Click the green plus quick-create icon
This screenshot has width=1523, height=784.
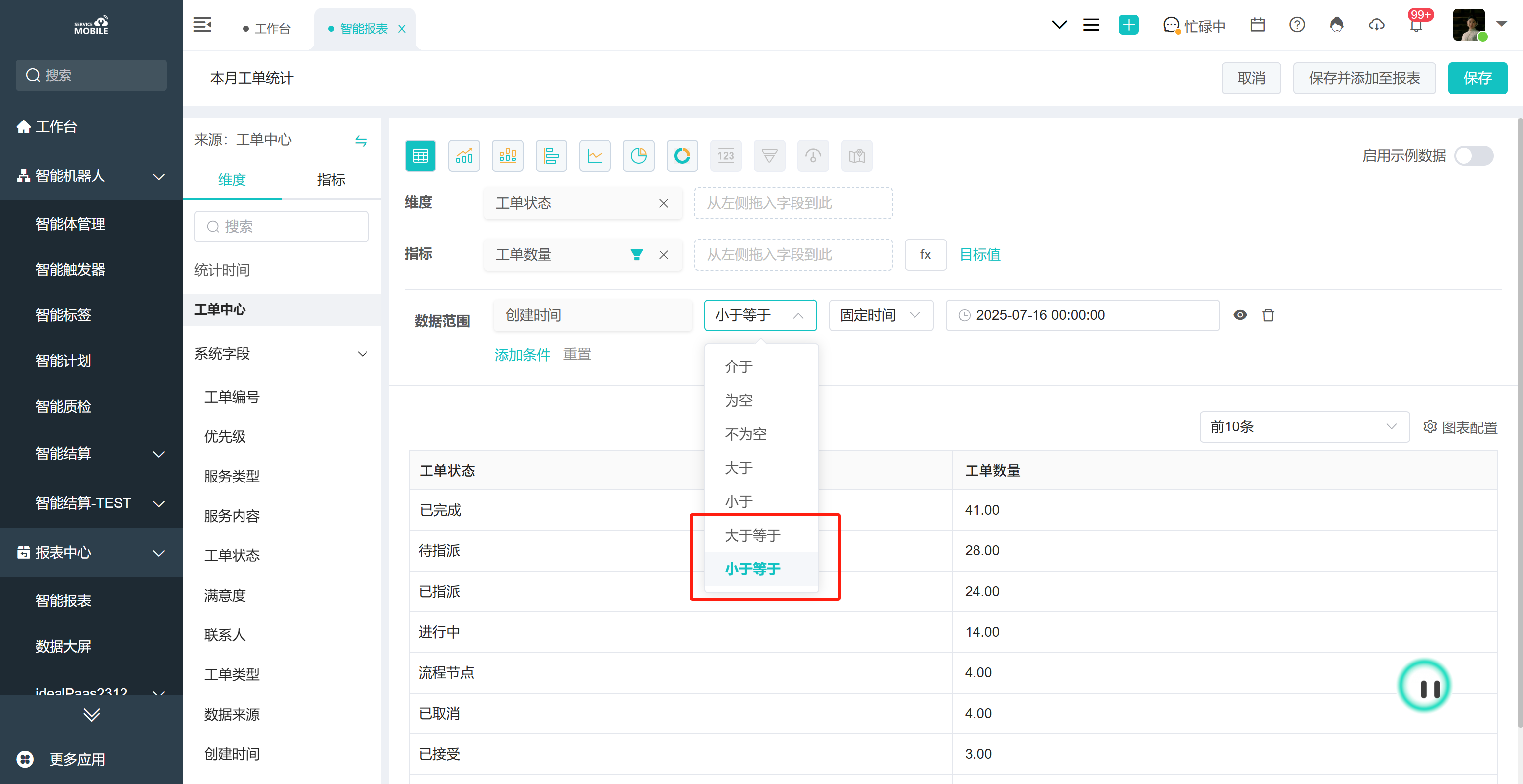pos(1129,25)
